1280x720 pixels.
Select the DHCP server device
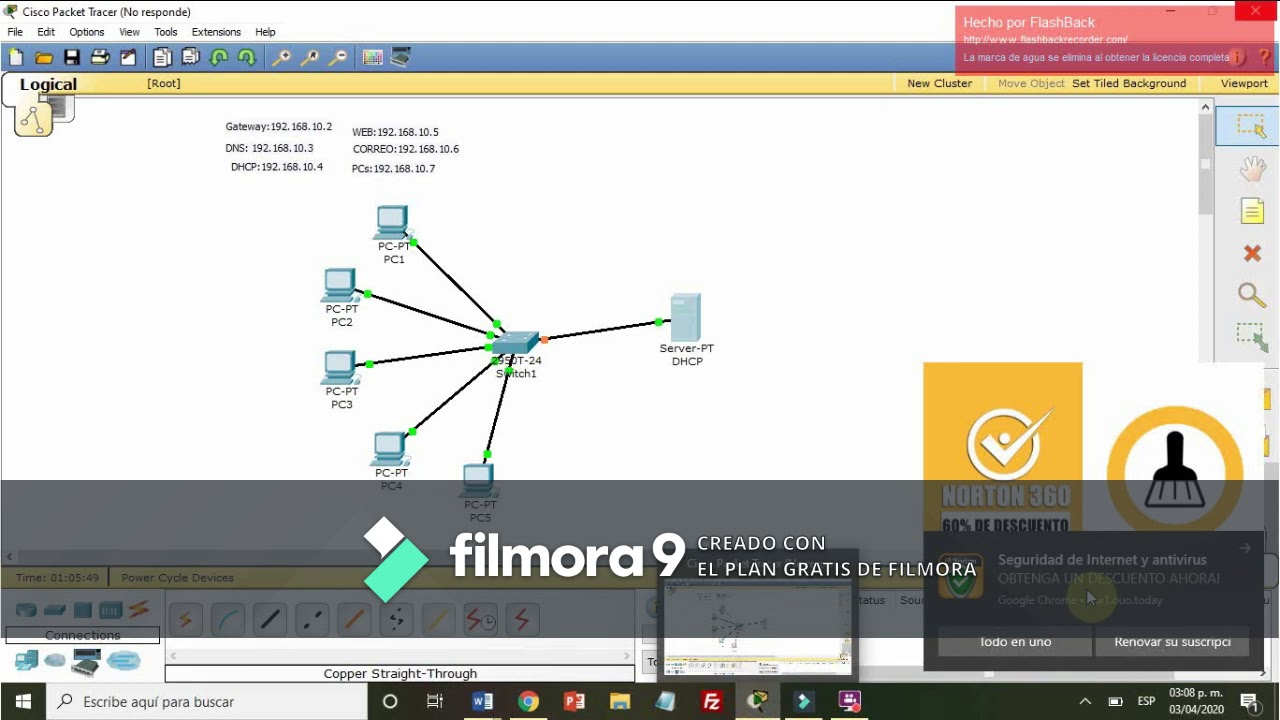point(686,319)
